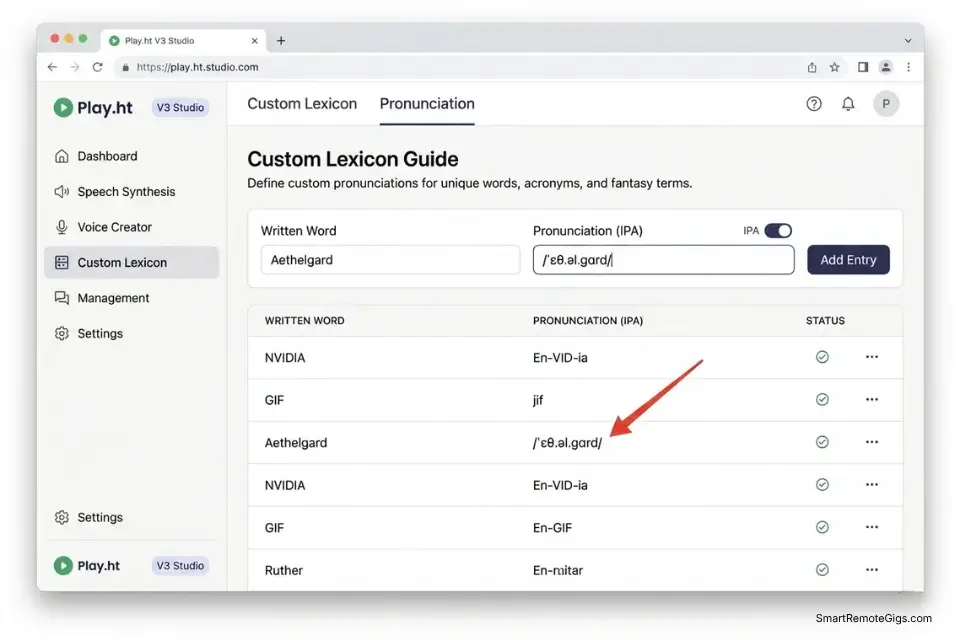This screenshot has height=640, width=960.
Task: Open notifications bell
Action: 848,104
